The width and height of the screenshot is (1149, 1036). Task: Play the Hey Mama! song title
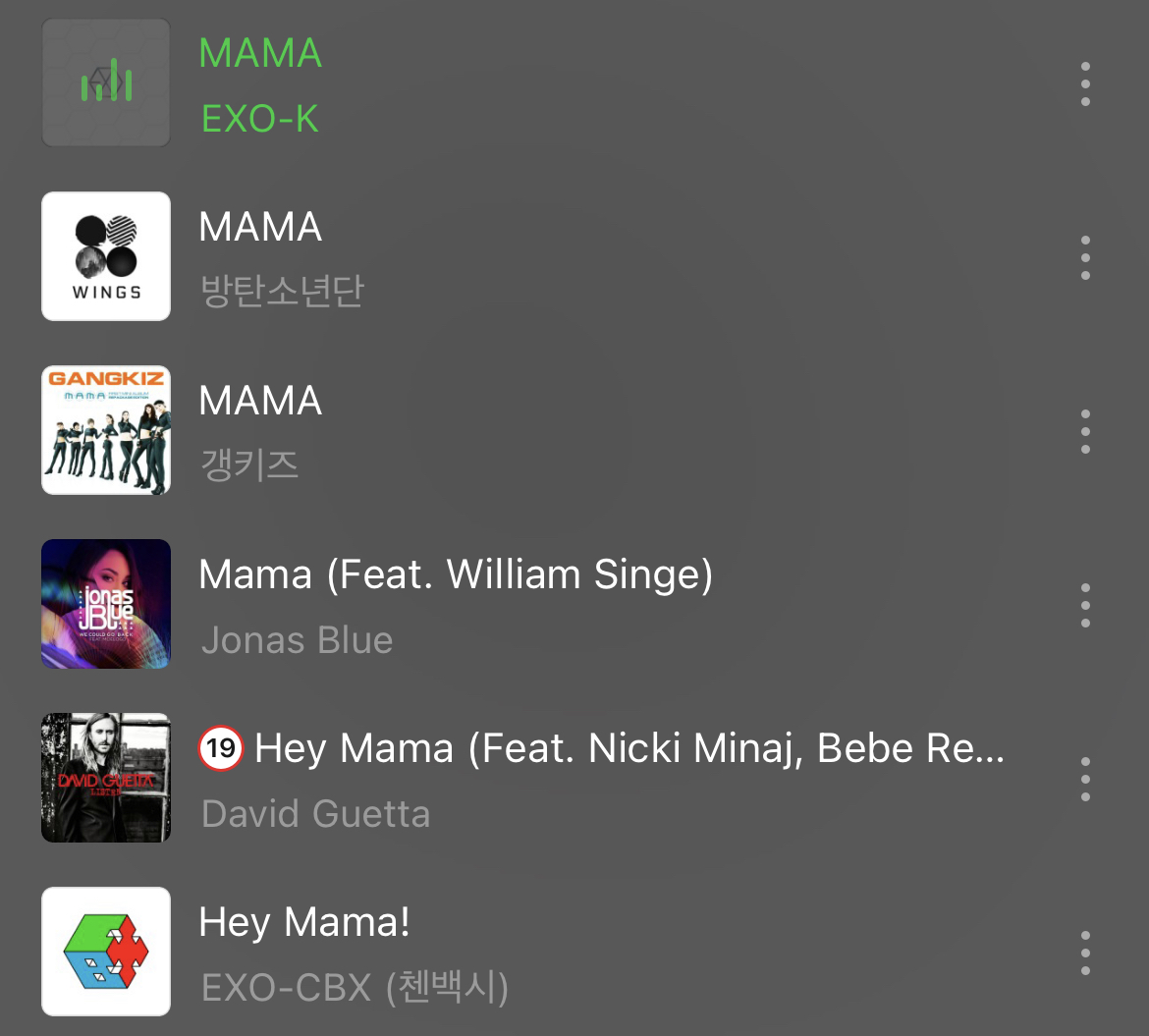304,922
